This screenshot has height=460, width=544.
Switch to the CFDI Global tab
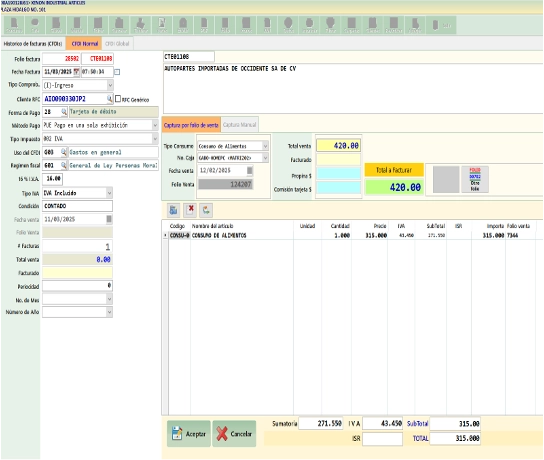(117, 44)
